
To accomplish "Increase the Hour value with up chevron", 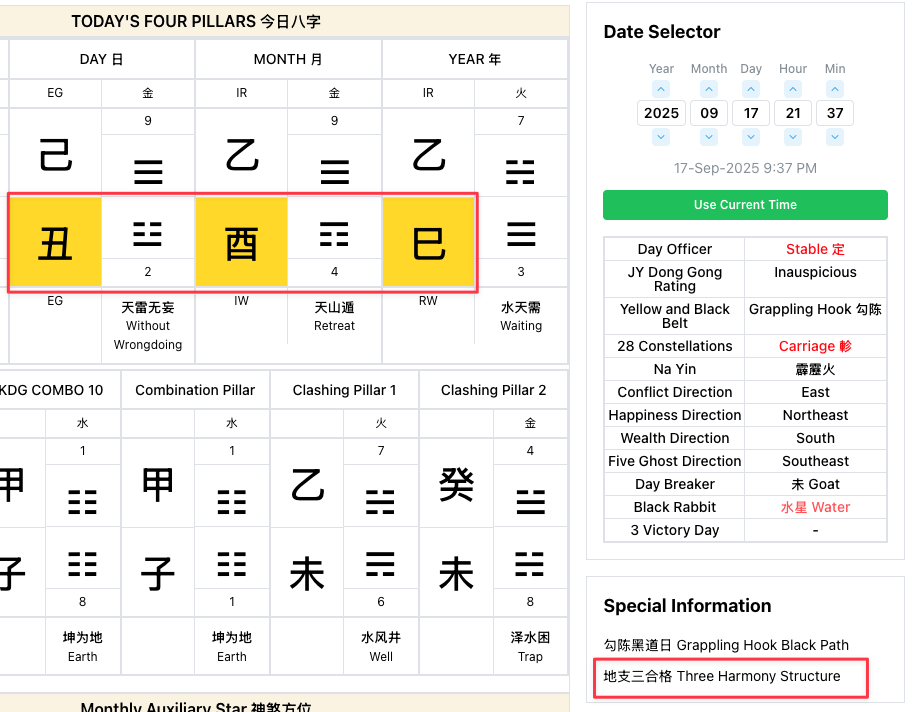I will [x=793, y=90].
